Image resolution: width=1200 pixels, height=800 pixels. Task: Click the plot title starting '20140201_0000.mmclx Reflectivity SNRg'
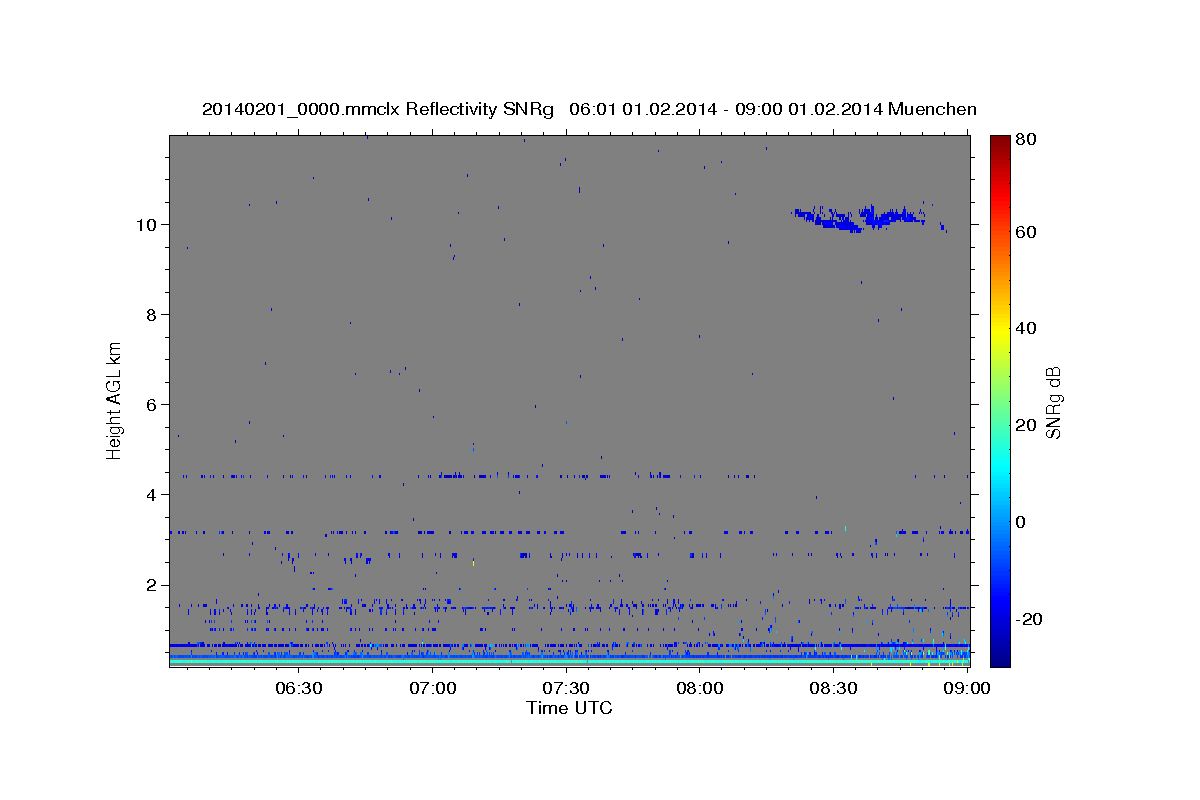click(x=589, y=109)
